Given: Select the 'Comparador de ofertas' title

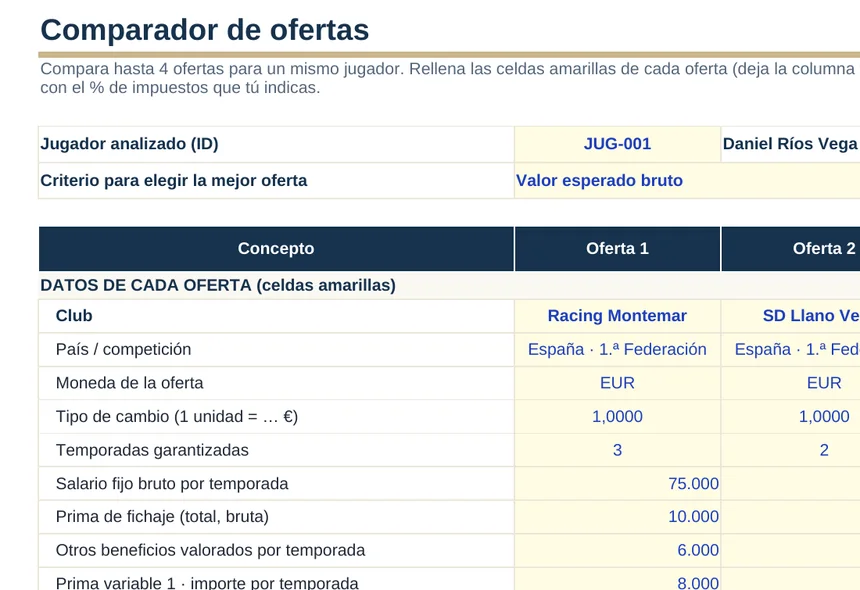Looking at the screenshot, I should pos(205,30).
